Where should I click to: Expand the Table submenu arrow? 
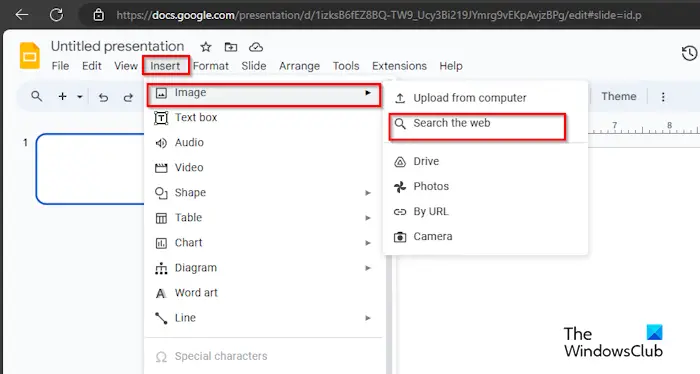368,218
